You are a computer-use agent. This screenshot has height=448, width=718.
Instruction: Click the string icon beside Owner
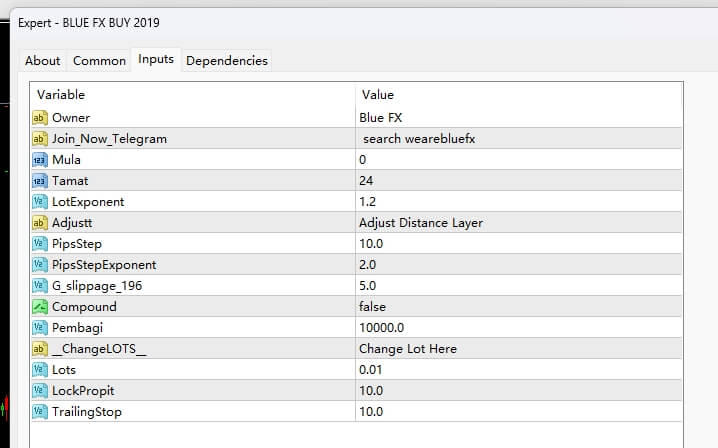pos(40,118)
